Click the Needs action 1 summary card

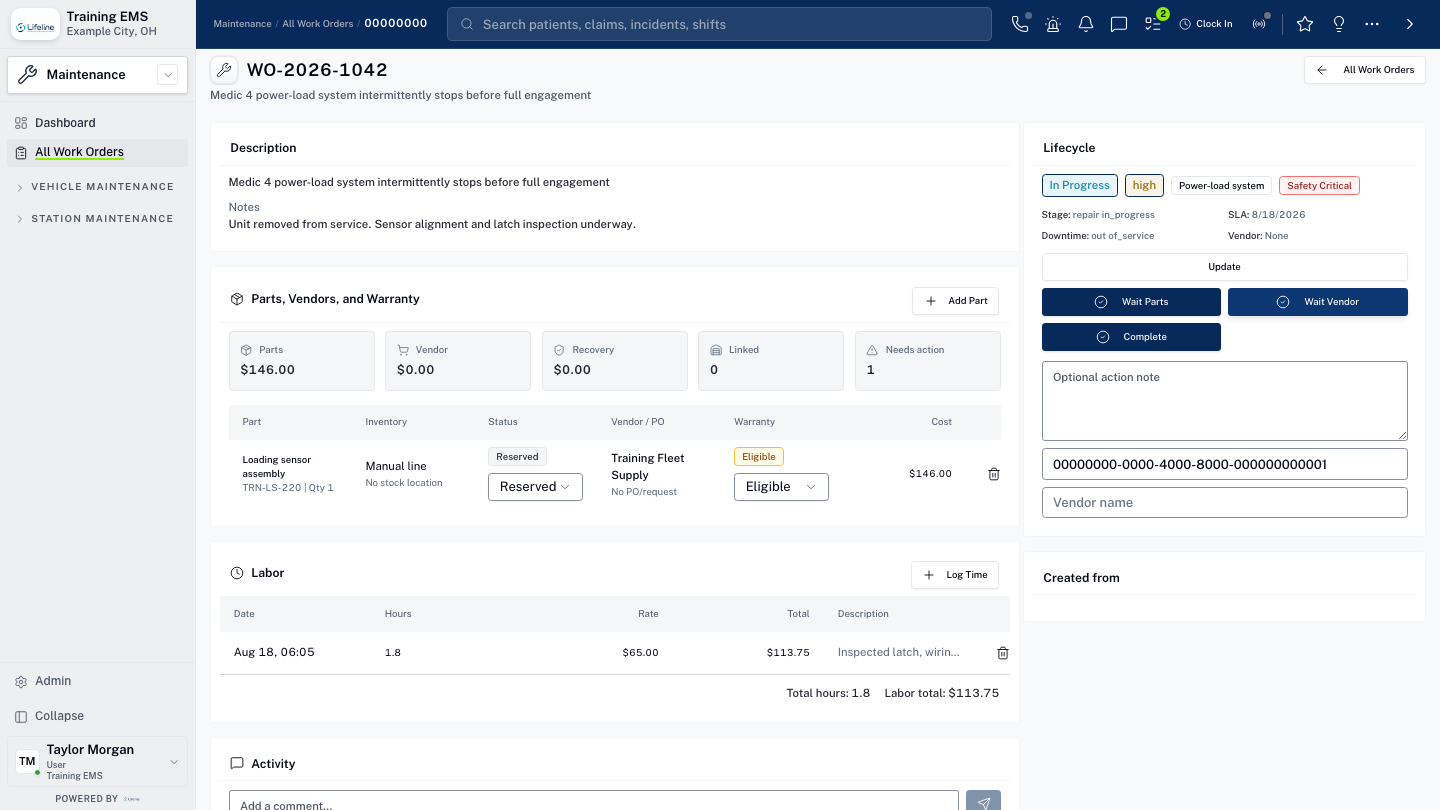tap(928, 361)
